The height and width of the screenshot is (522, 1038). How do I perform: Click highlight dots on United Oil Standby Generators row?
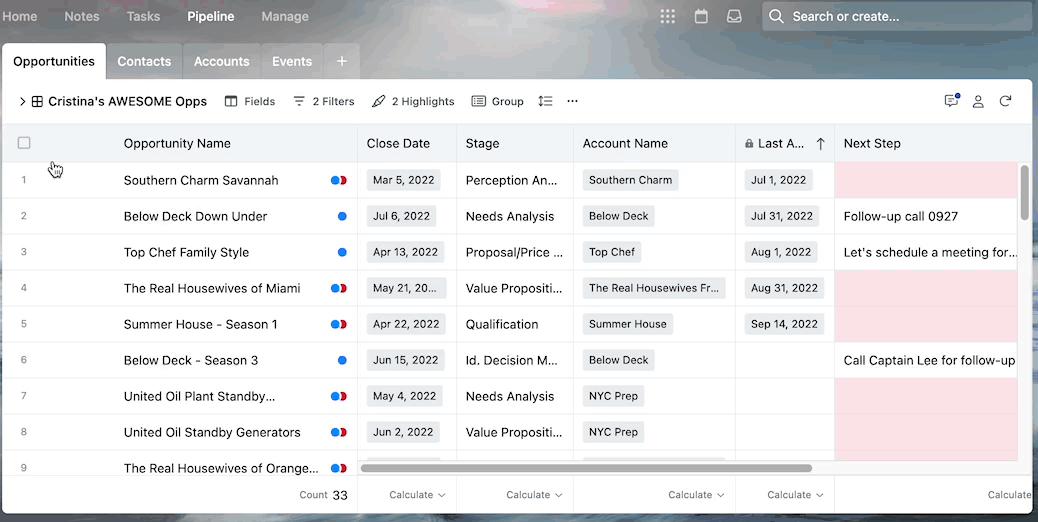pos(339,432)
